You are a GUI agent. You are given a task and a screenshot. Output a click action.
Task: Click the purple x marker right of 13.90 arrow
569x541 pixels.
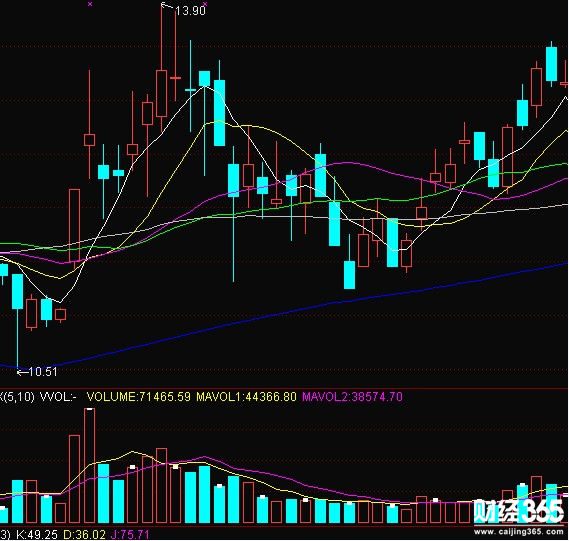pos(205,4)
